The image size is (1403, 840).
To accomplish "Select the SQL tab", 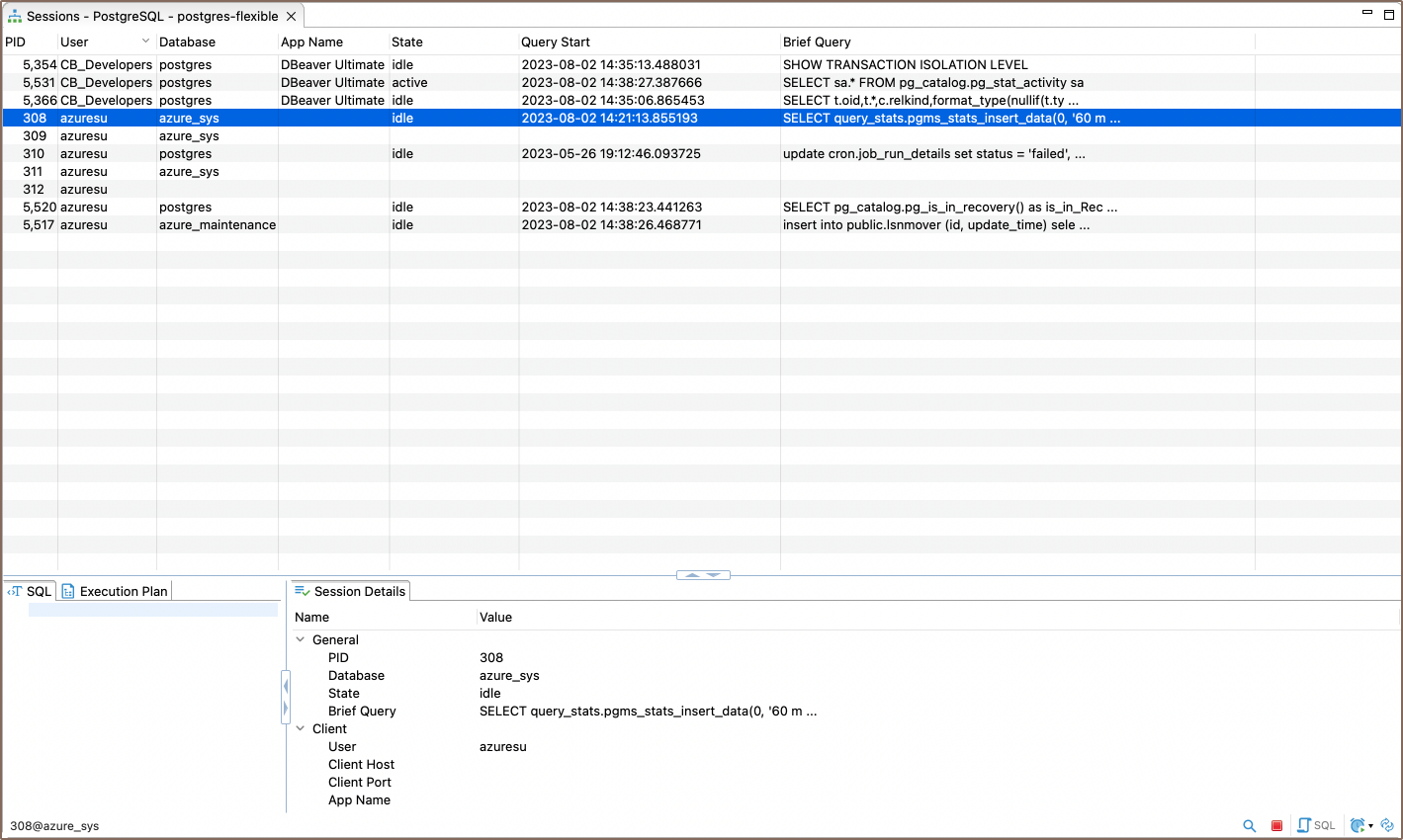I will (x=30, y=592).
